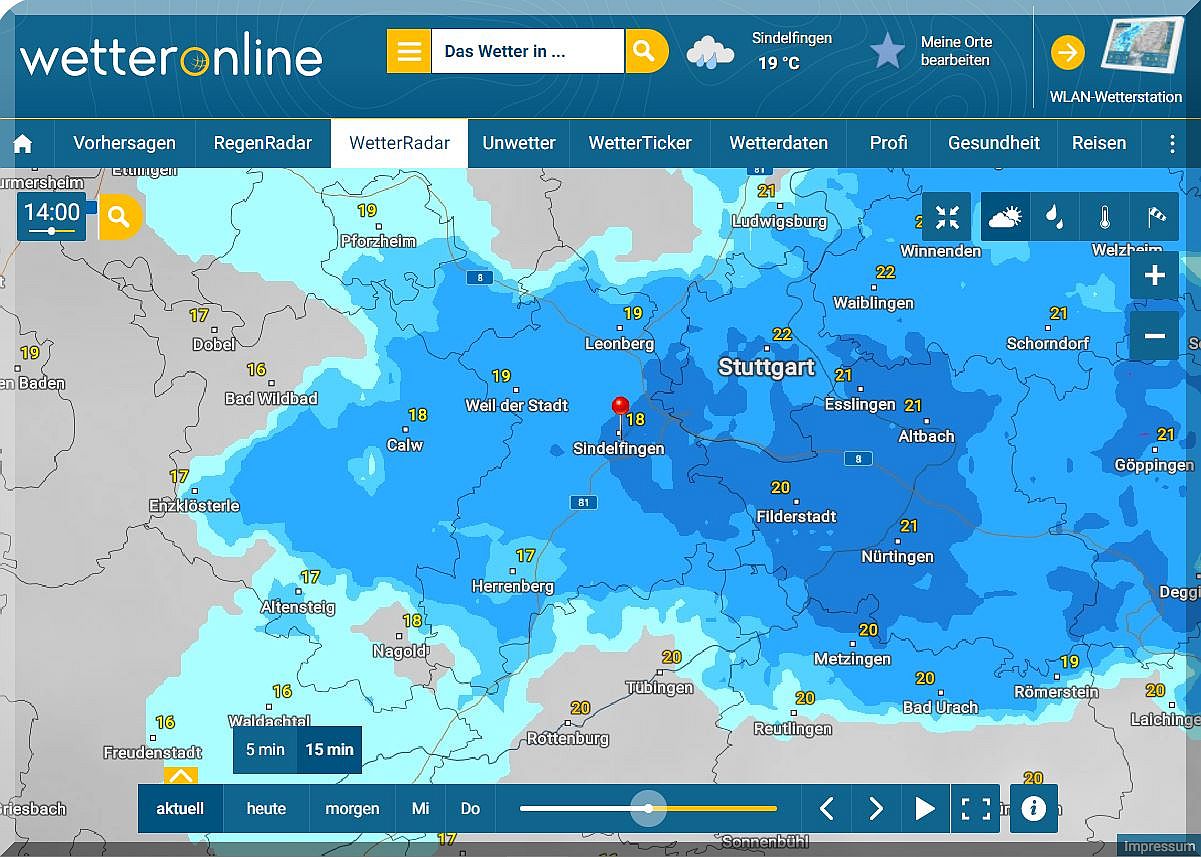Toggle fullscreen map view
This screenshot has height=857, width=1201.
point(975,808)
